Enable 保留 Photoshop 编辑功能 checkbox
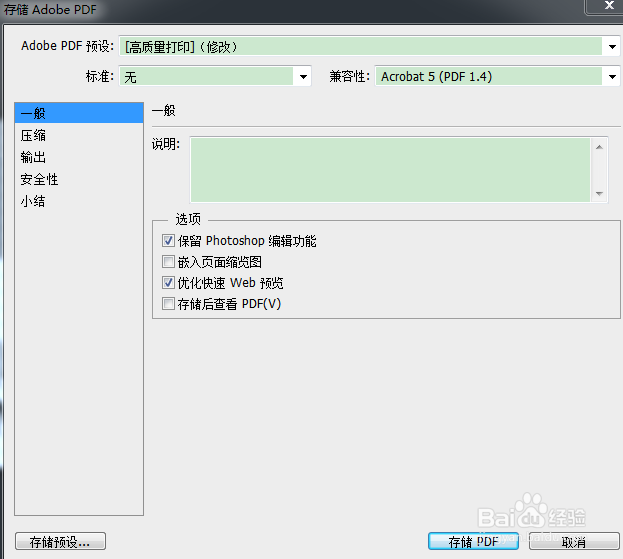 [168, 241]
